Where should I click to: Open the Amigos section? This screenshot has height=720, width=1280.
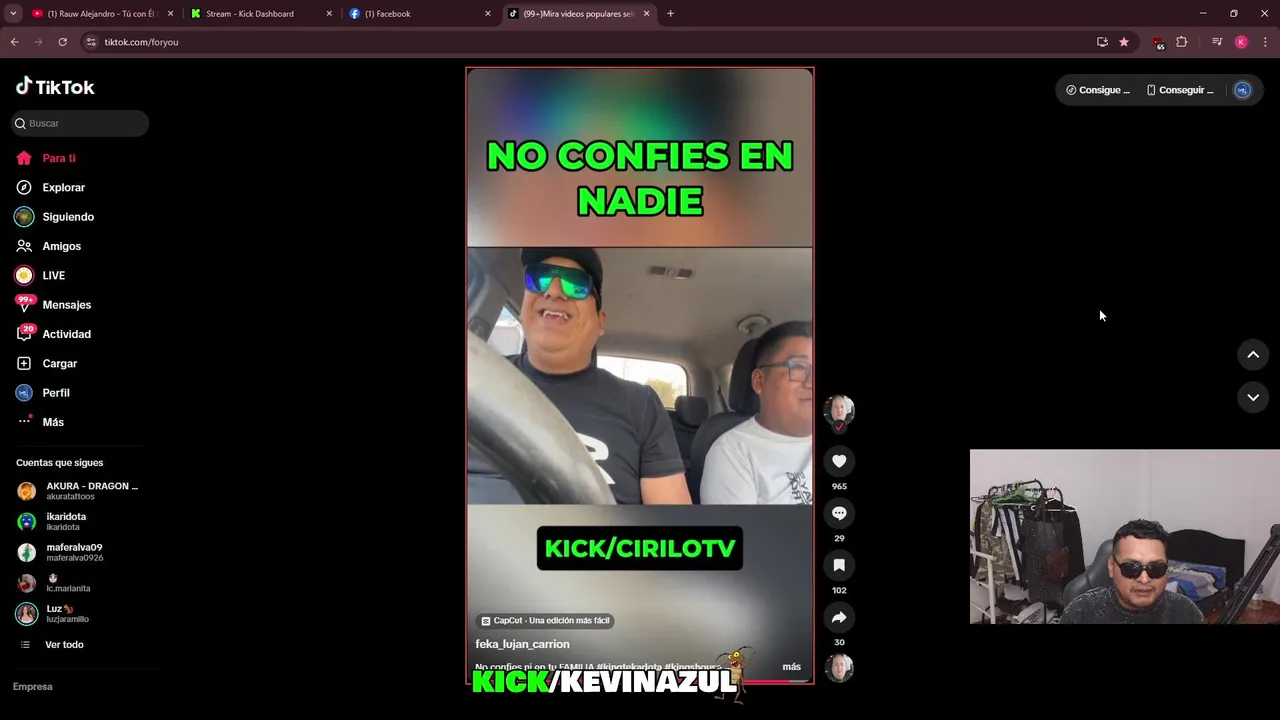point(61,246)
